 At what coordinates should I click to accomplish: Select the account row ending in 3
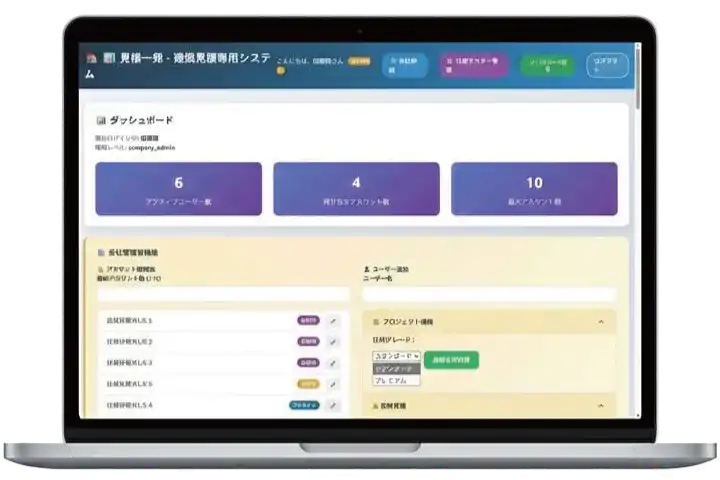coord(223,363)
